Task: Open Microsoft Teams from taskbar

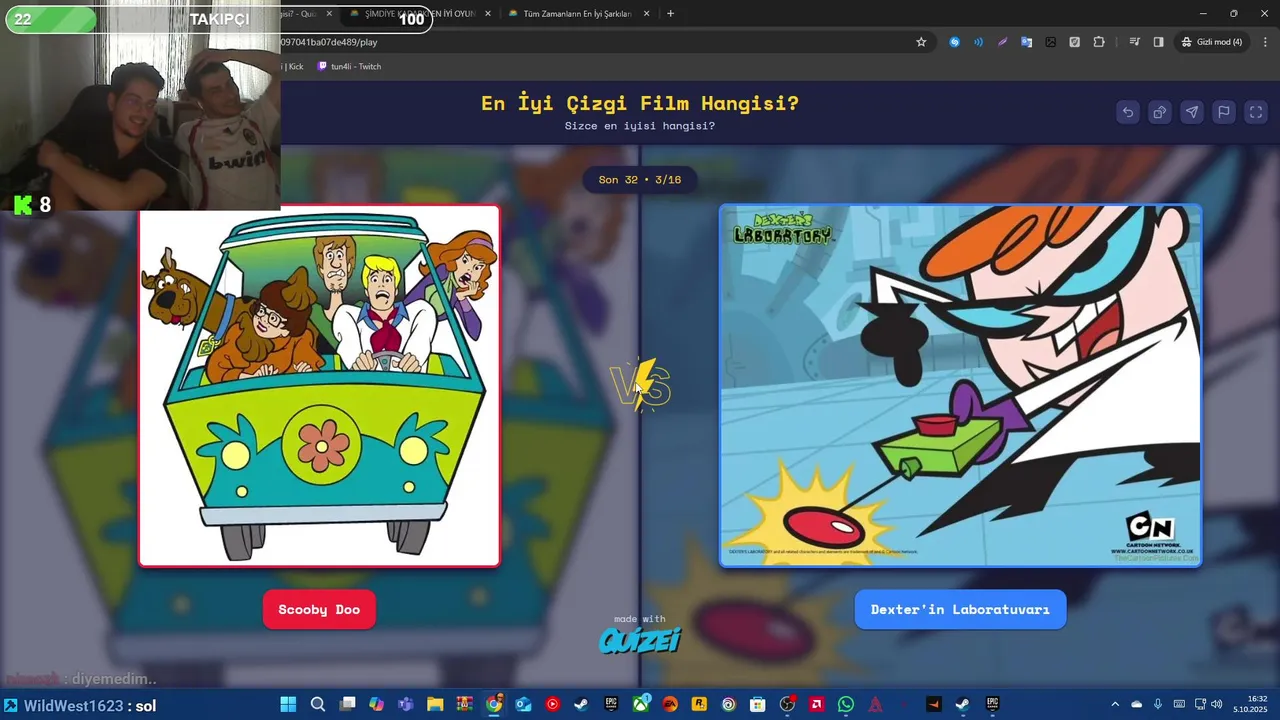Action: pos(406,704)
